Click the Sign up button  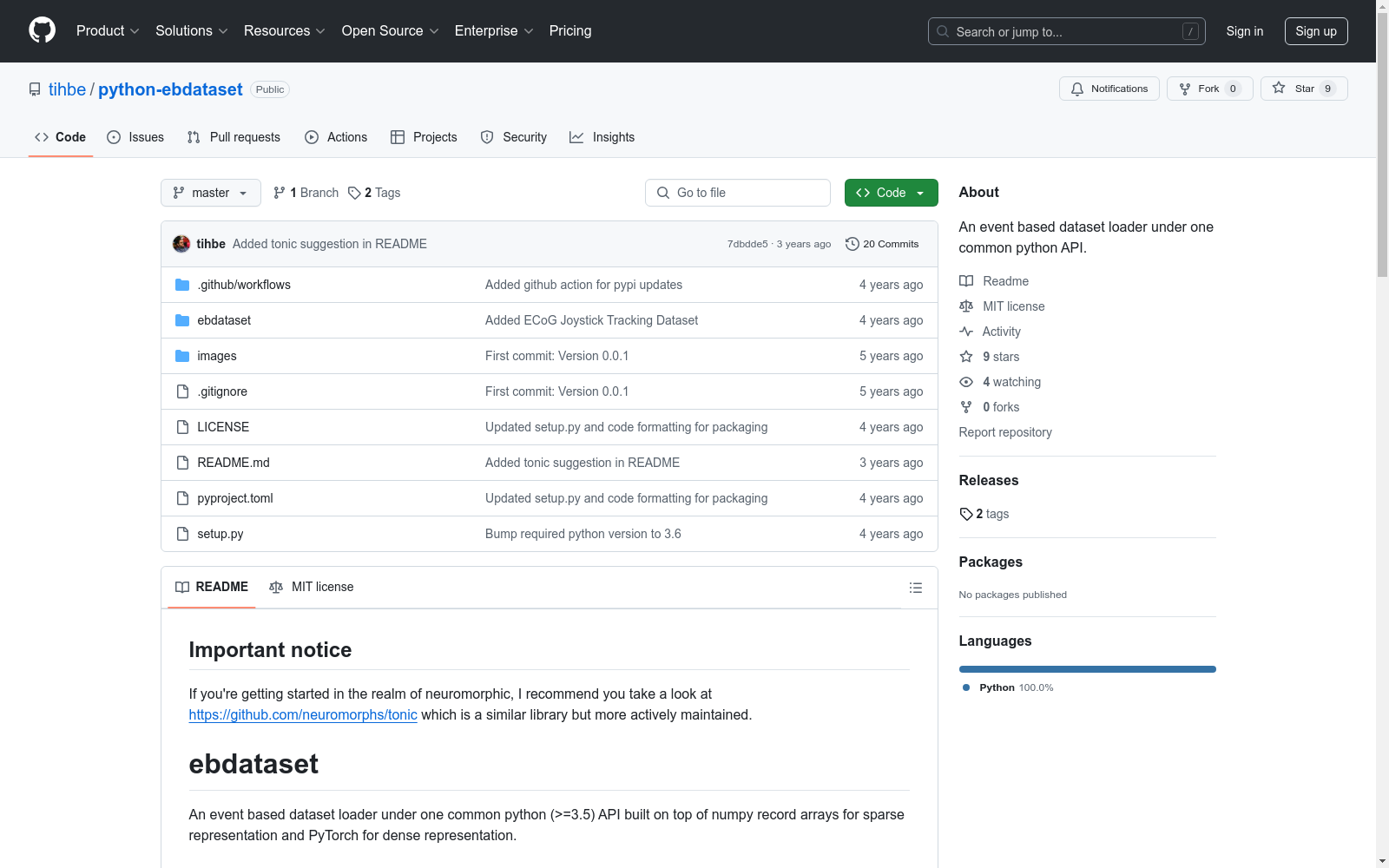coord(1316,31)
